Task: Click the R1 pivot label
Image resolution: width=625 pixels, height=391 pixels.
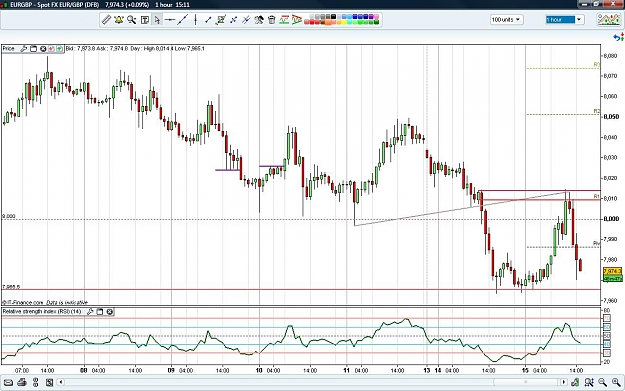Action: click(x=597, y=196)
